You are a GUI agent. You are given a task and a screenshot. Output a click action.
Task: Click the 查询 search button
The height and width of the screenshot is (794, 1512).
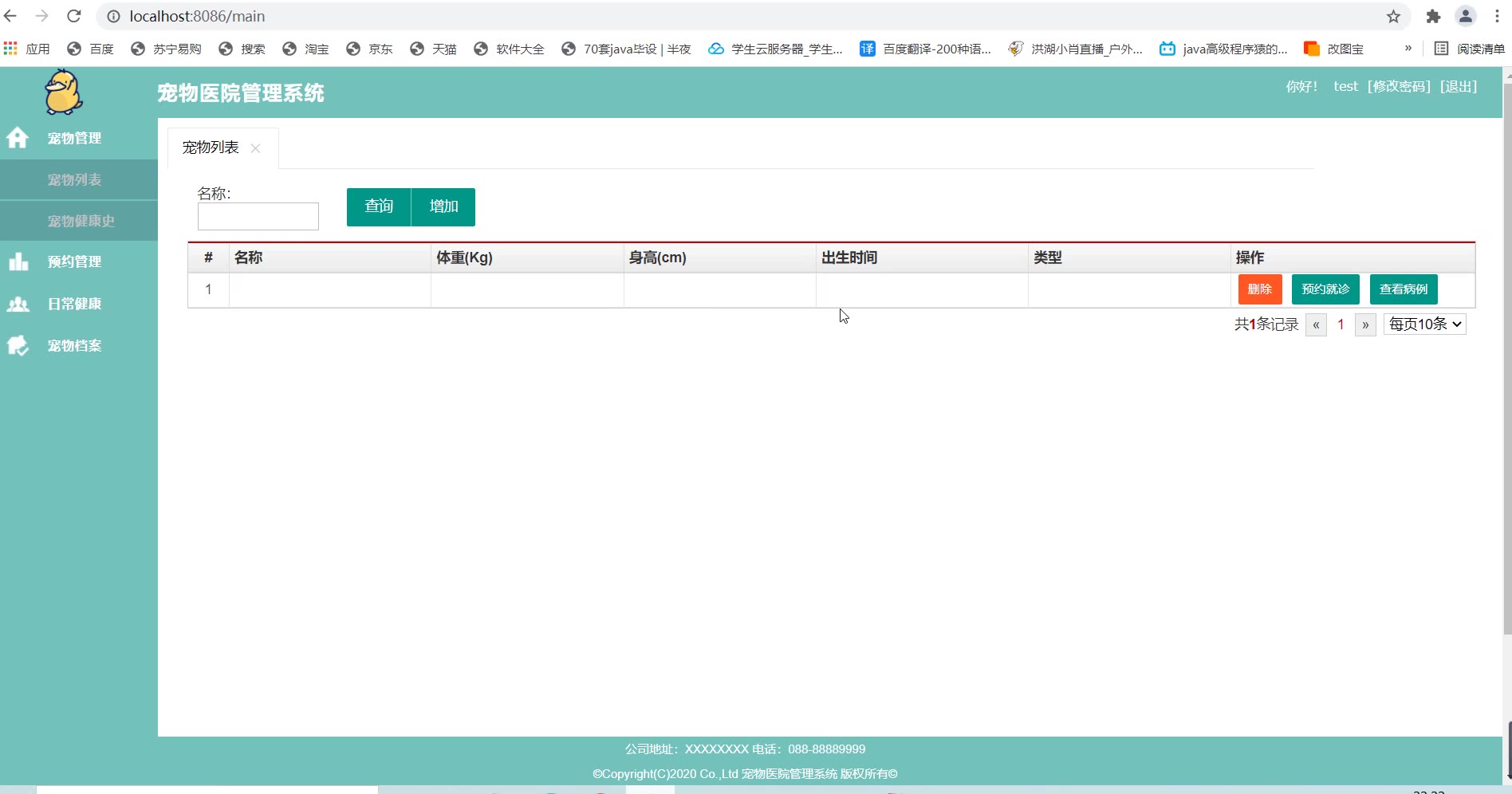(379, 207)
